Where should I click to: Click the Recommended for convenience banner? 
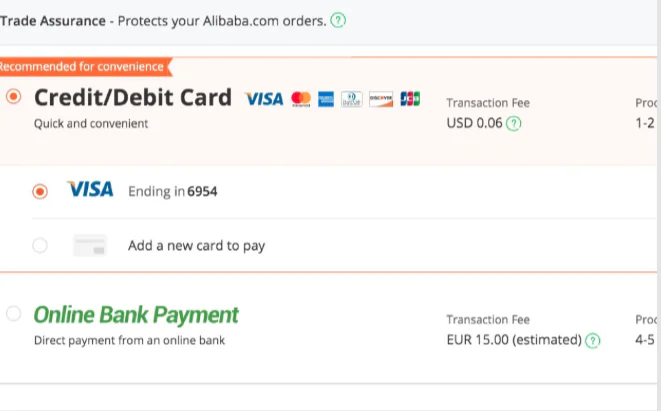(x=82, y=67)
